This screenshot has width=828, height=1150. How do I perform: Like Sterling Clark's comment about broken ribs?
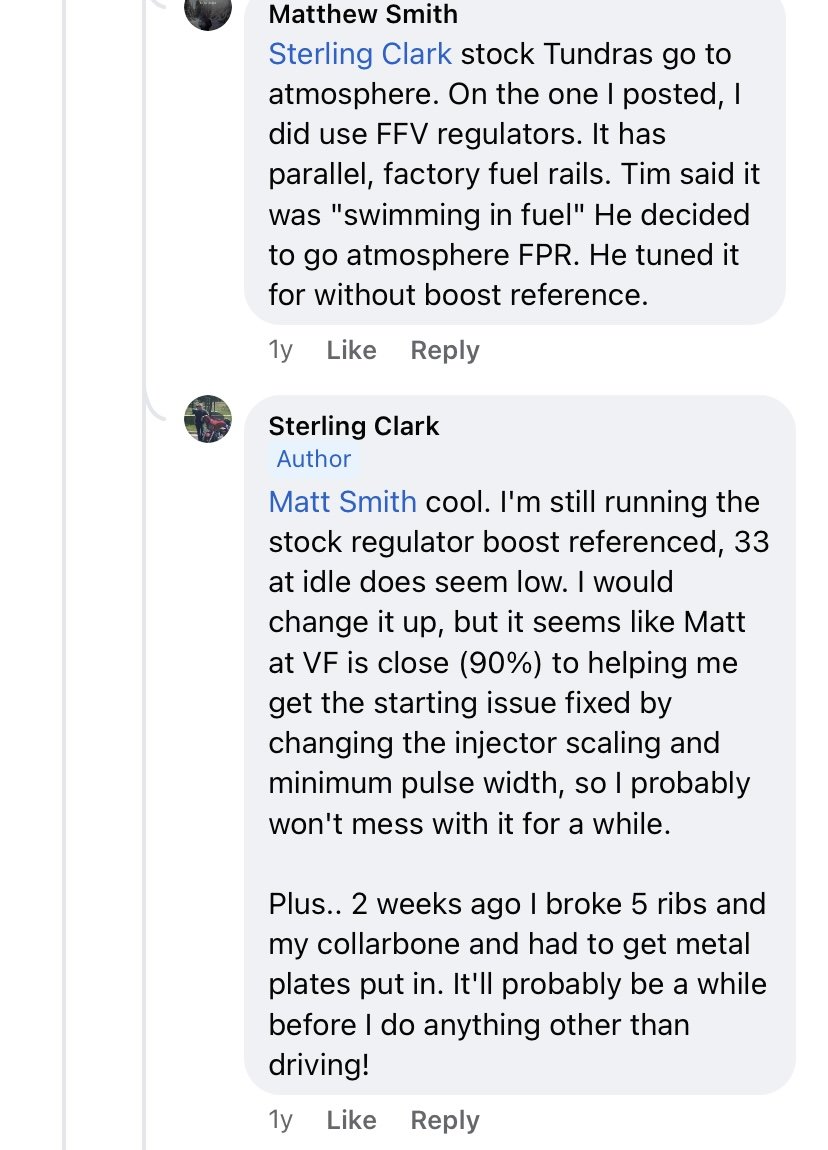tap(351, 1119)
